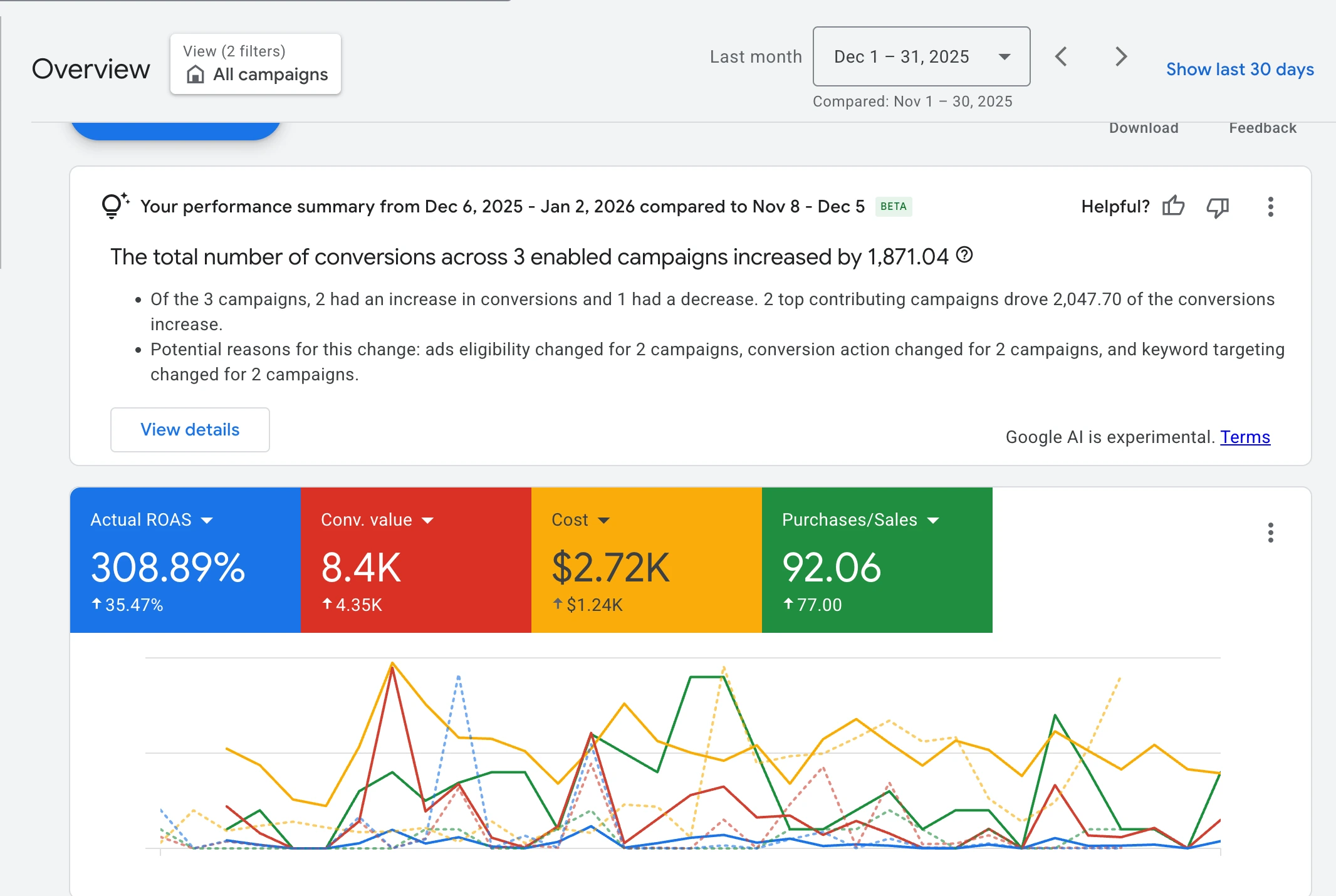
Task: Open the Purchases/Sales metric dropdown
Action: (x=933, y=520)
